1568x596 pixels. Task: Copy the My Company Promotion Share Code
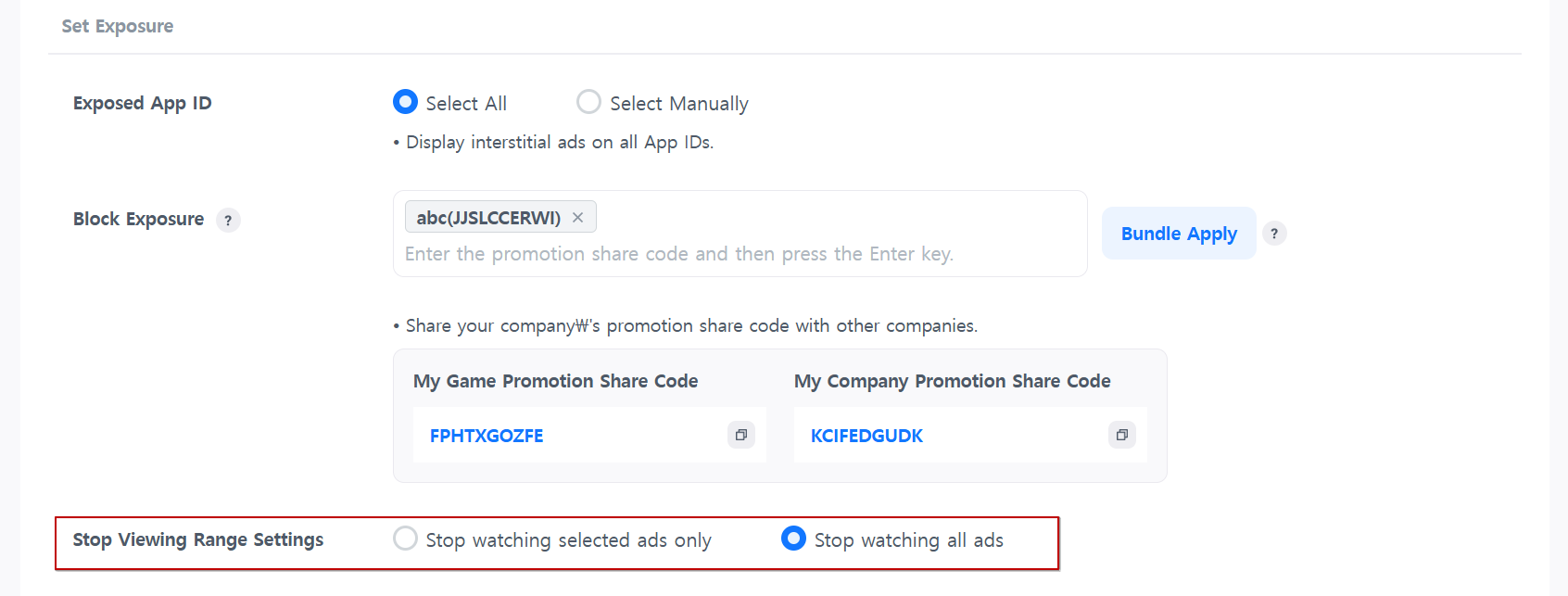tap(1121, 435)
